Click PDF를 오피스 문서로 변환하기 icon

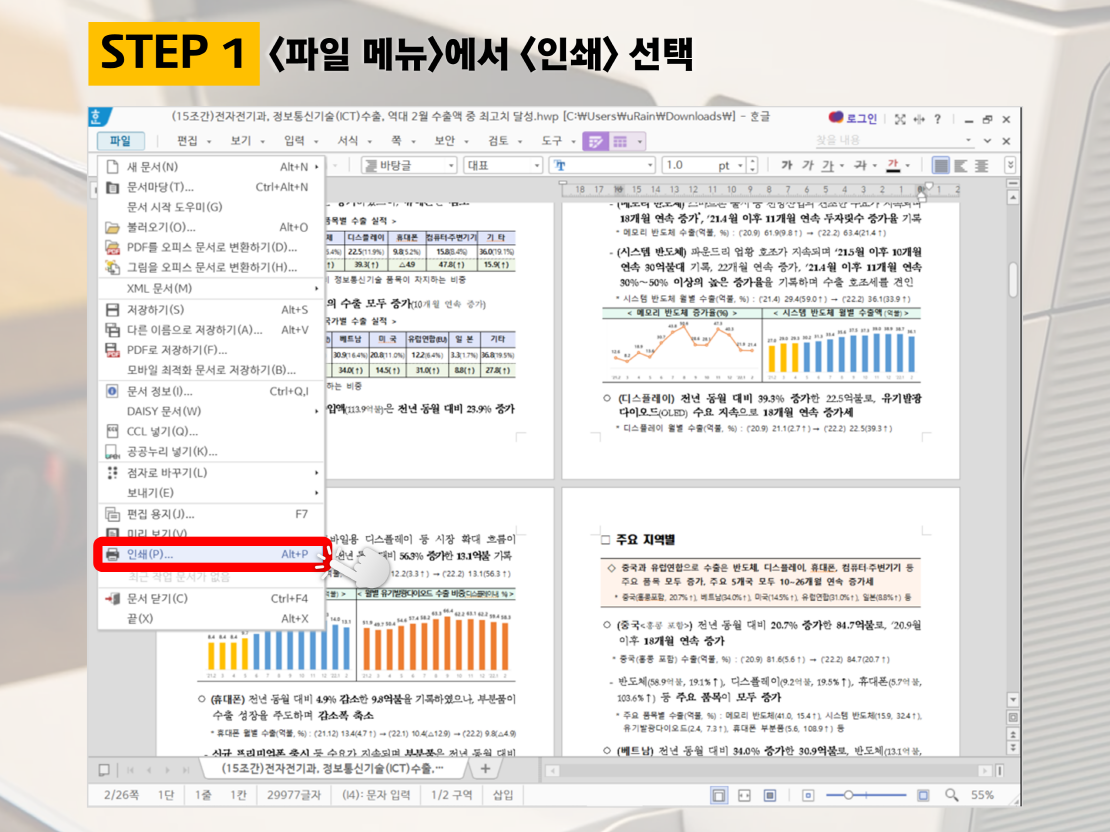click(112, 247)
